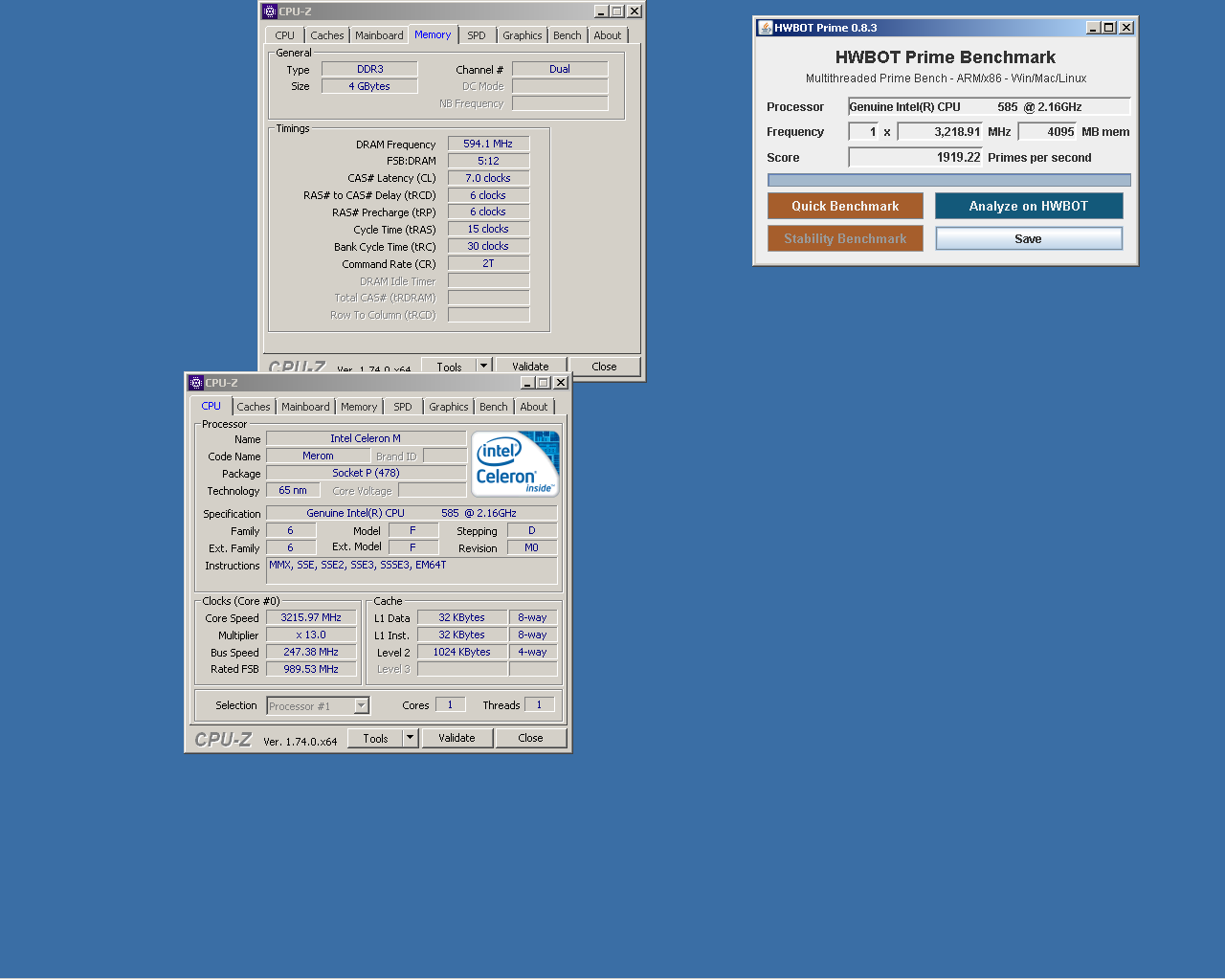Open Bench tab in Memory CPU-Z window

[x=568, y=35]
